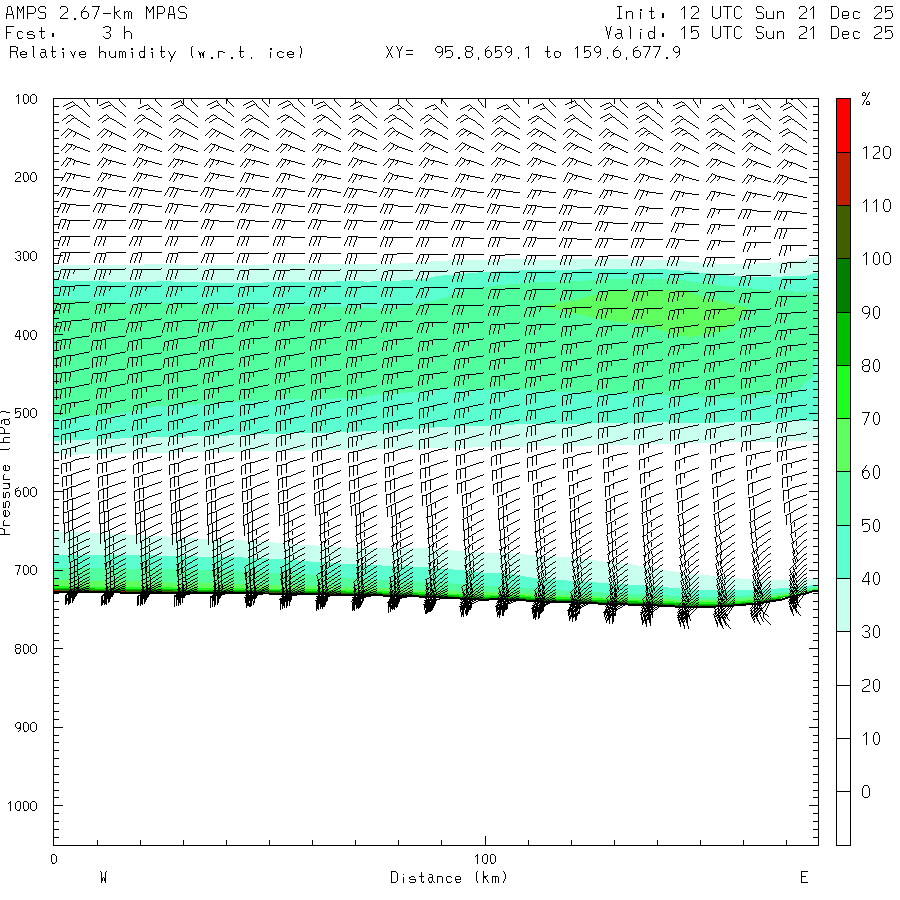The width and height of the screenshot is (900, 900).
Task: Click the red swatch atop the colorbar
Action: point(843,125)
